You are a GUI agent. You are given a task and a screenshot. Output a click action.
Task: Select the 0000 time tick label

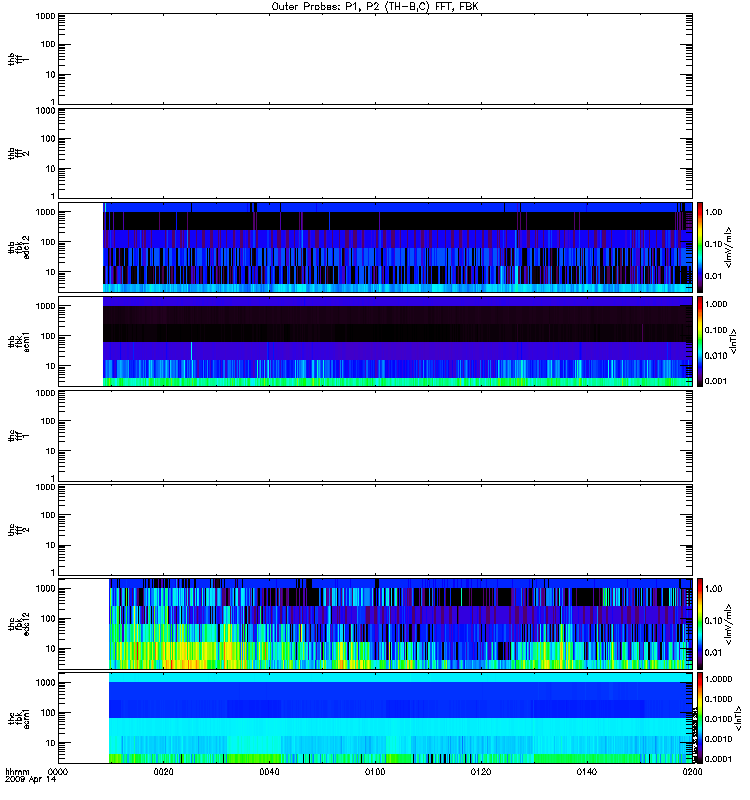(x=58, y=771)
